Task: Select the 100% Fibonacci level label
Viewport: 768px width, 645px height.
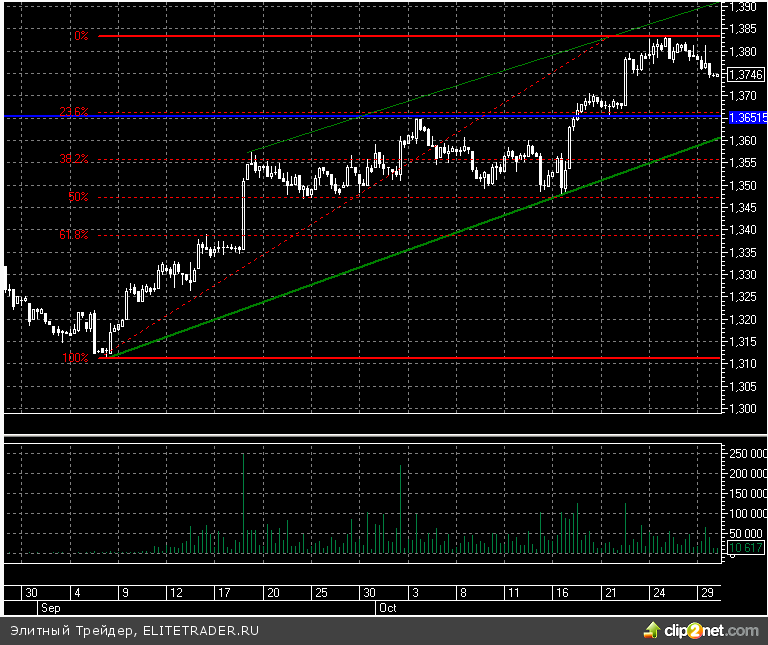Action: [74, 357]
